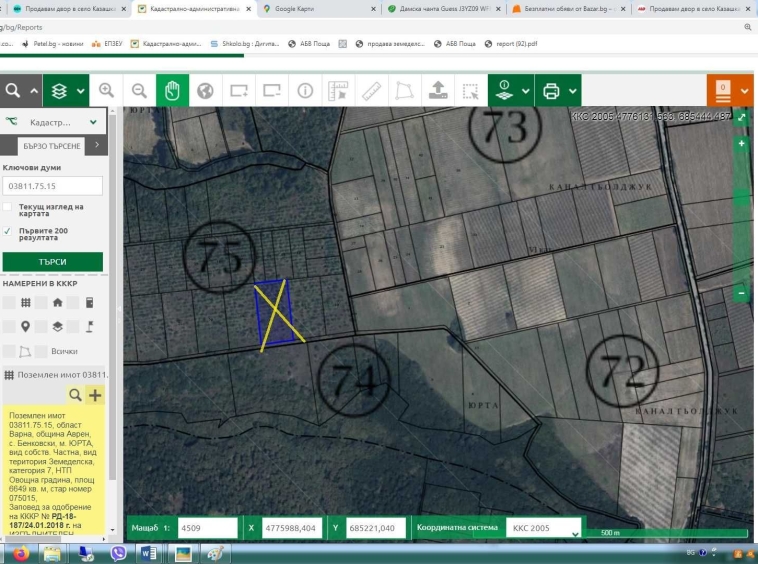Viewport: 758px width, 564px height.
Task: Click the zoom out magnifier tool
Action: point(139,91)
